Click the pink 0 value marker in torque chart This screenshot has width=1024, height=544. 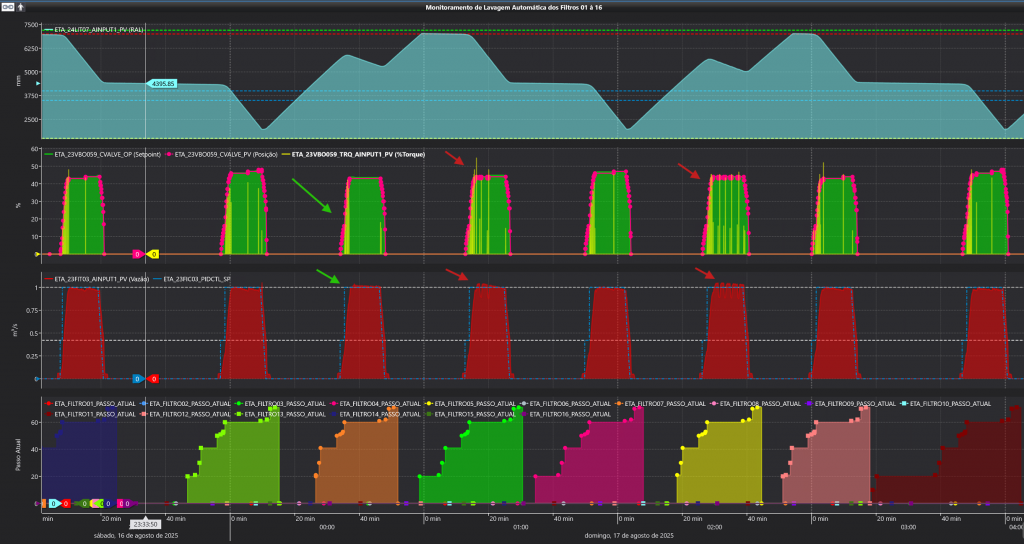pyautogui.click(x=137, y=254)
